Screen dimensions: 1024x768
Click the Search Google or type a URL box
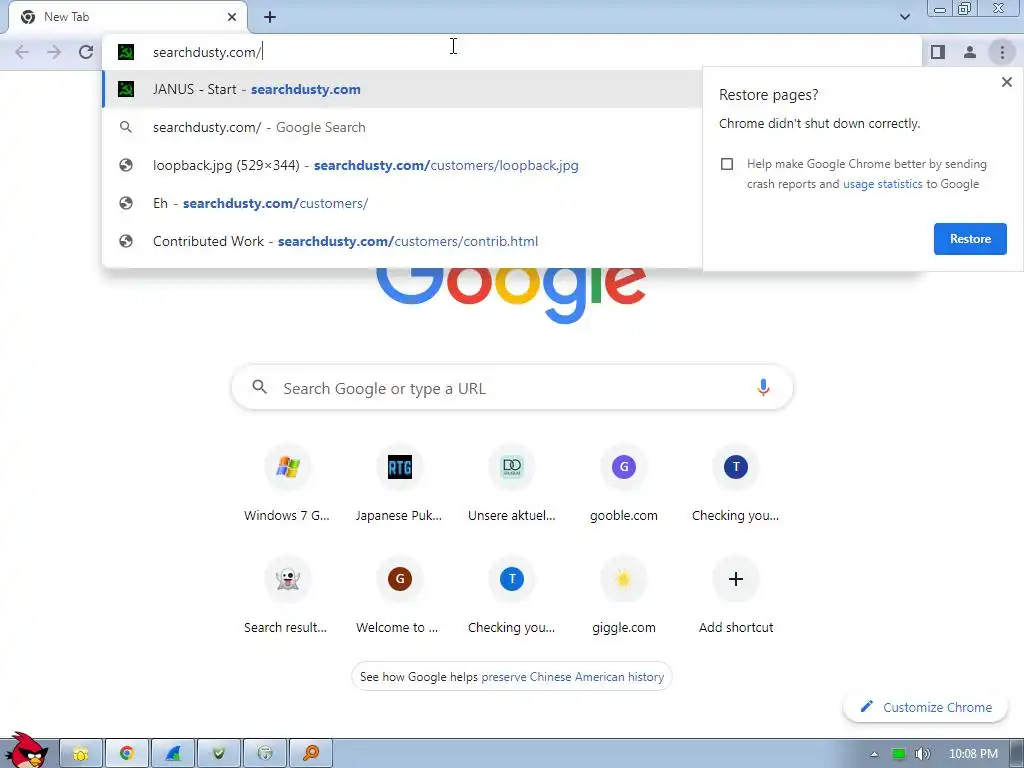click(x=512, y=388)
